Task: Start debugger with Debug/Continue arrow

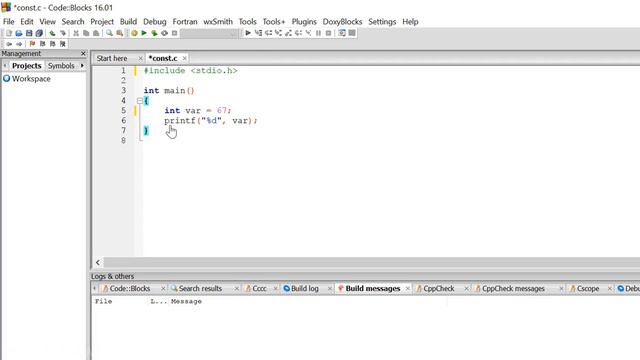Action: coord(248,33)
